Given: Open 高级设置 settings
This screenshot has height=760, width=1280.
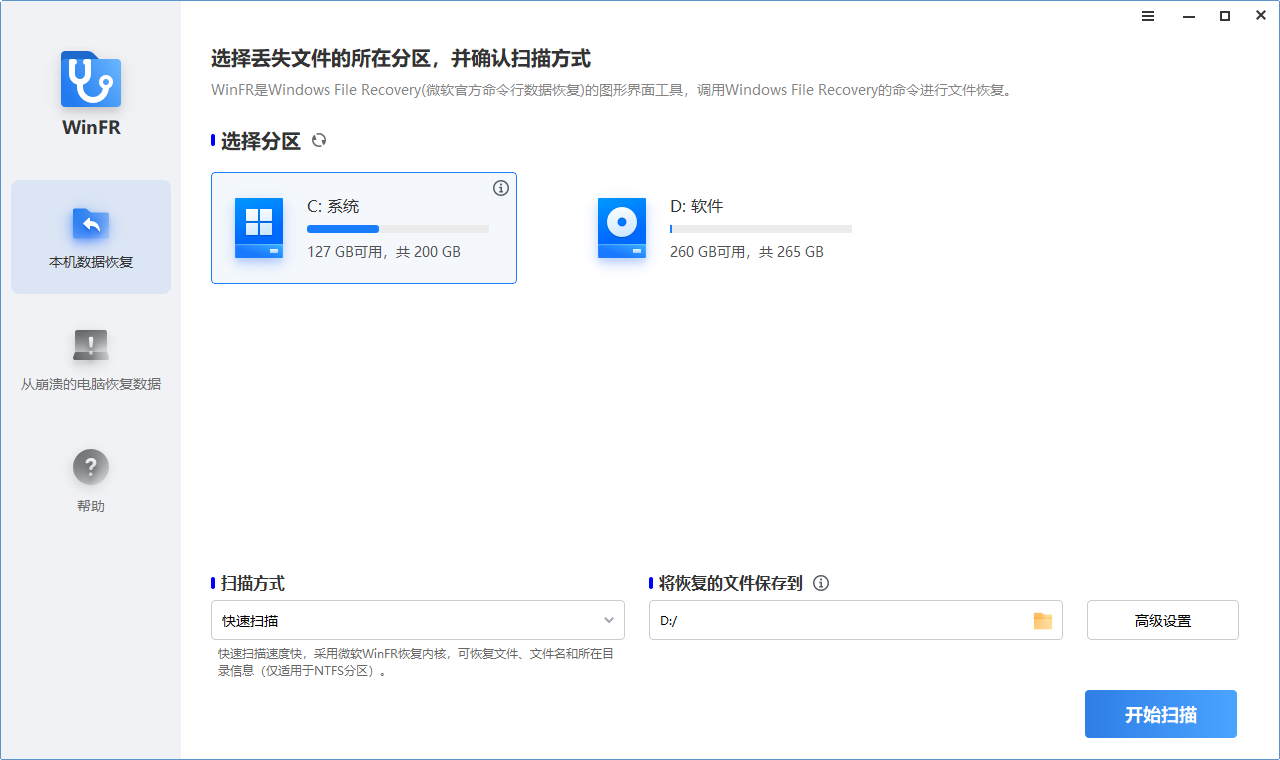Looking at the screenshot, I should [1162, 620].
